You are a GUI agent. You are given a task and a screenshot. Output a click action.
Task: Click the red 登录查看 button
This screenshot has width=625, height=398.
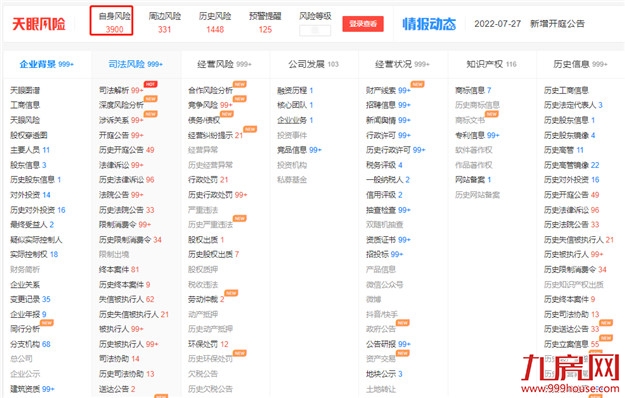(x=363, y=24)
